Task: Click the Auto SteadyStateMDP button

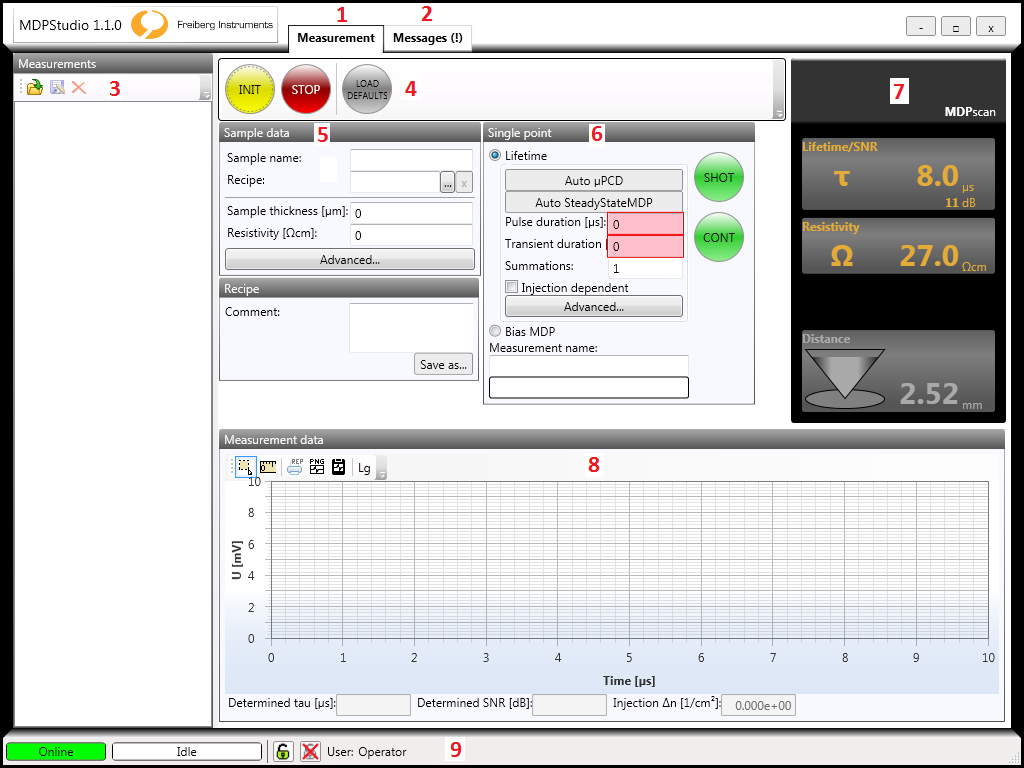Action: pyautogui.click(x=594, y=202)
